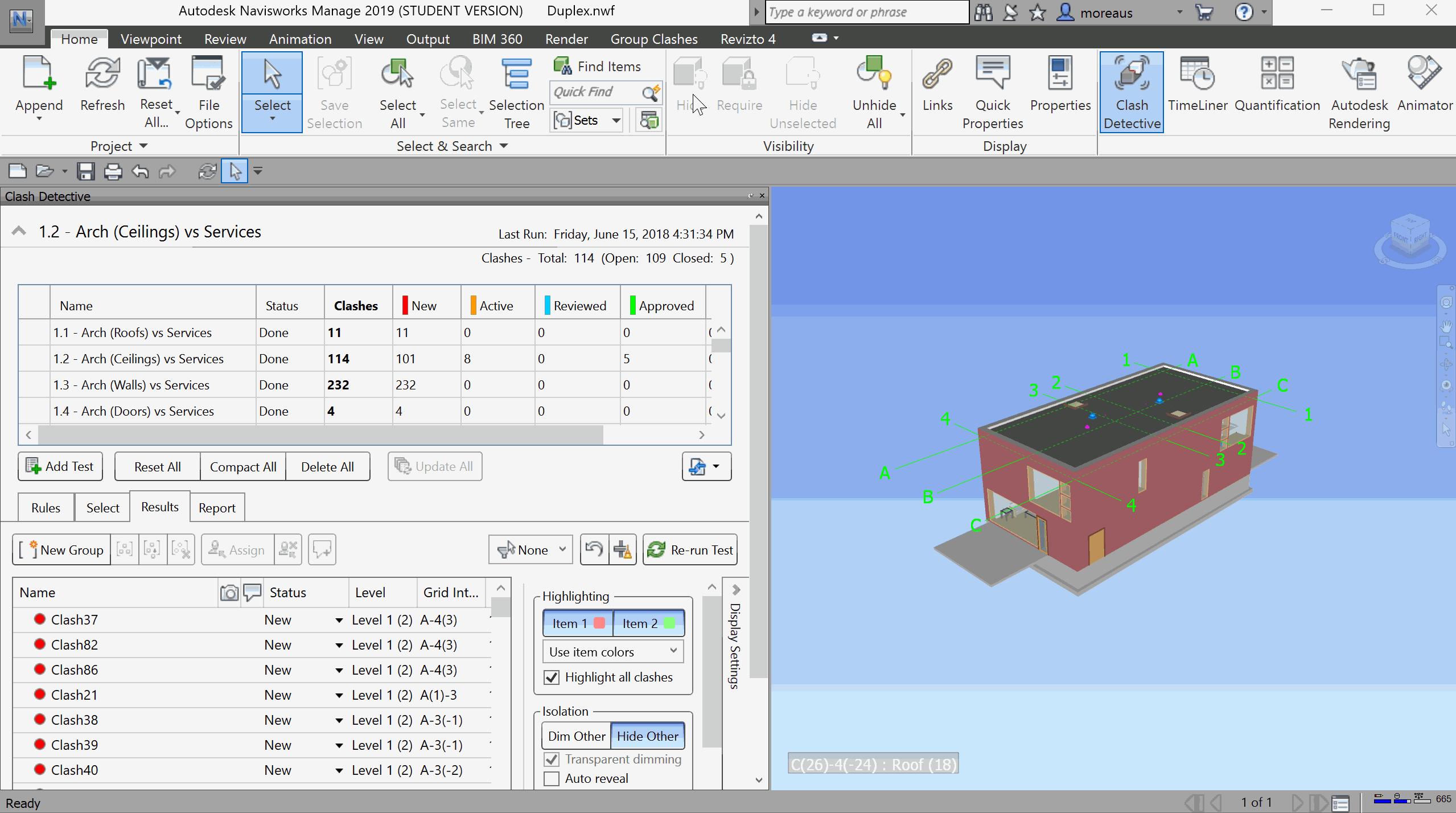Uncheck Highlight all clashes

click(552, 677)
